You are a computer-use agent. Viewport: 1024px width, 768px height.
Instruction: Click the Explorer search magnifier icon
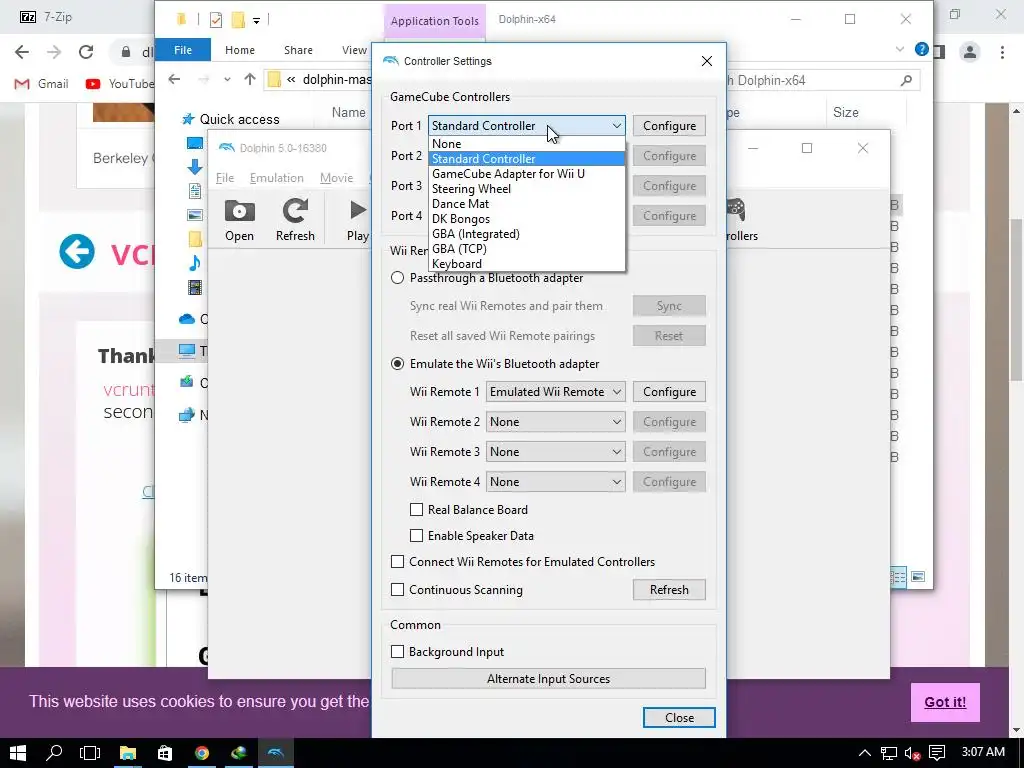[906, 80]
